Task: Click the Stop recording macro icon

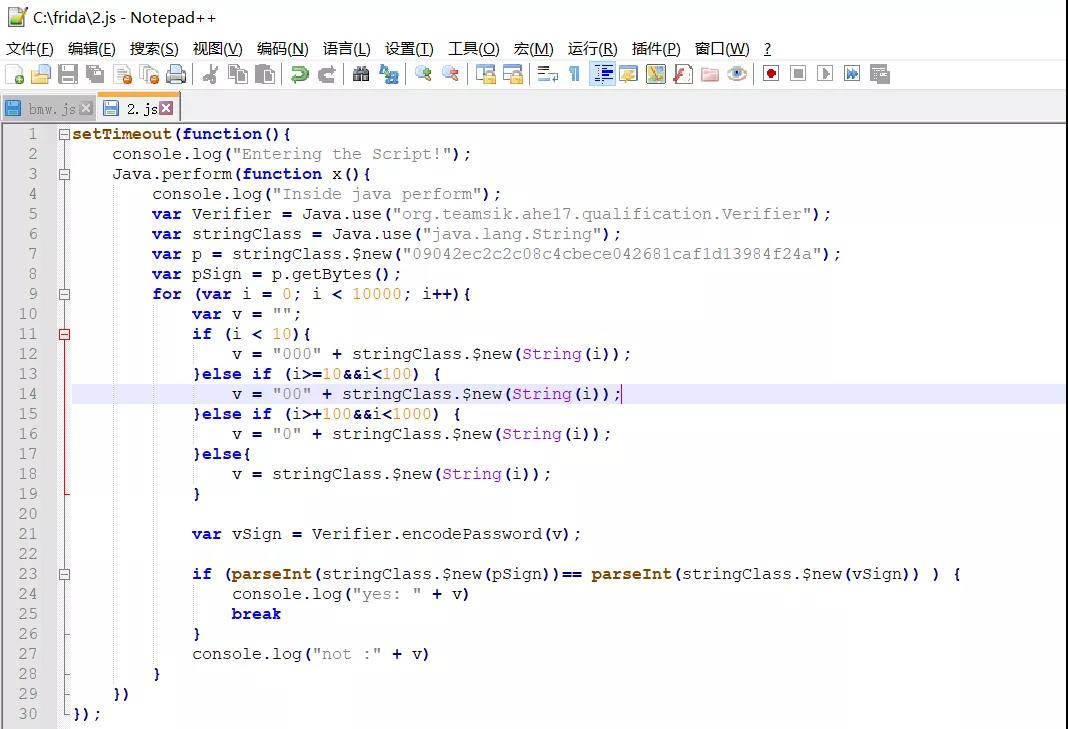Action: pos(798,74)
